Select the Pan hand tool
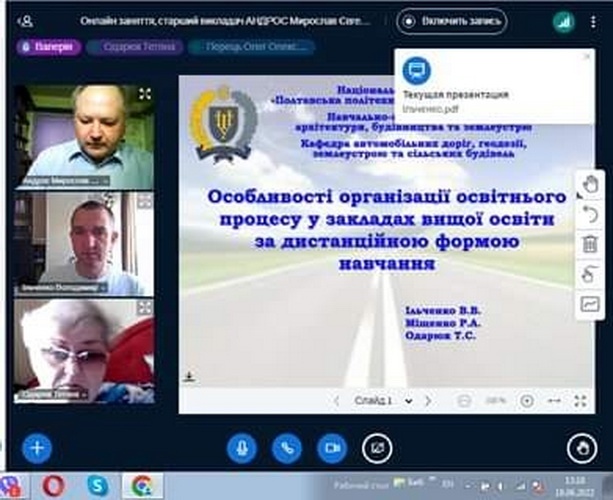 (590, 184)
